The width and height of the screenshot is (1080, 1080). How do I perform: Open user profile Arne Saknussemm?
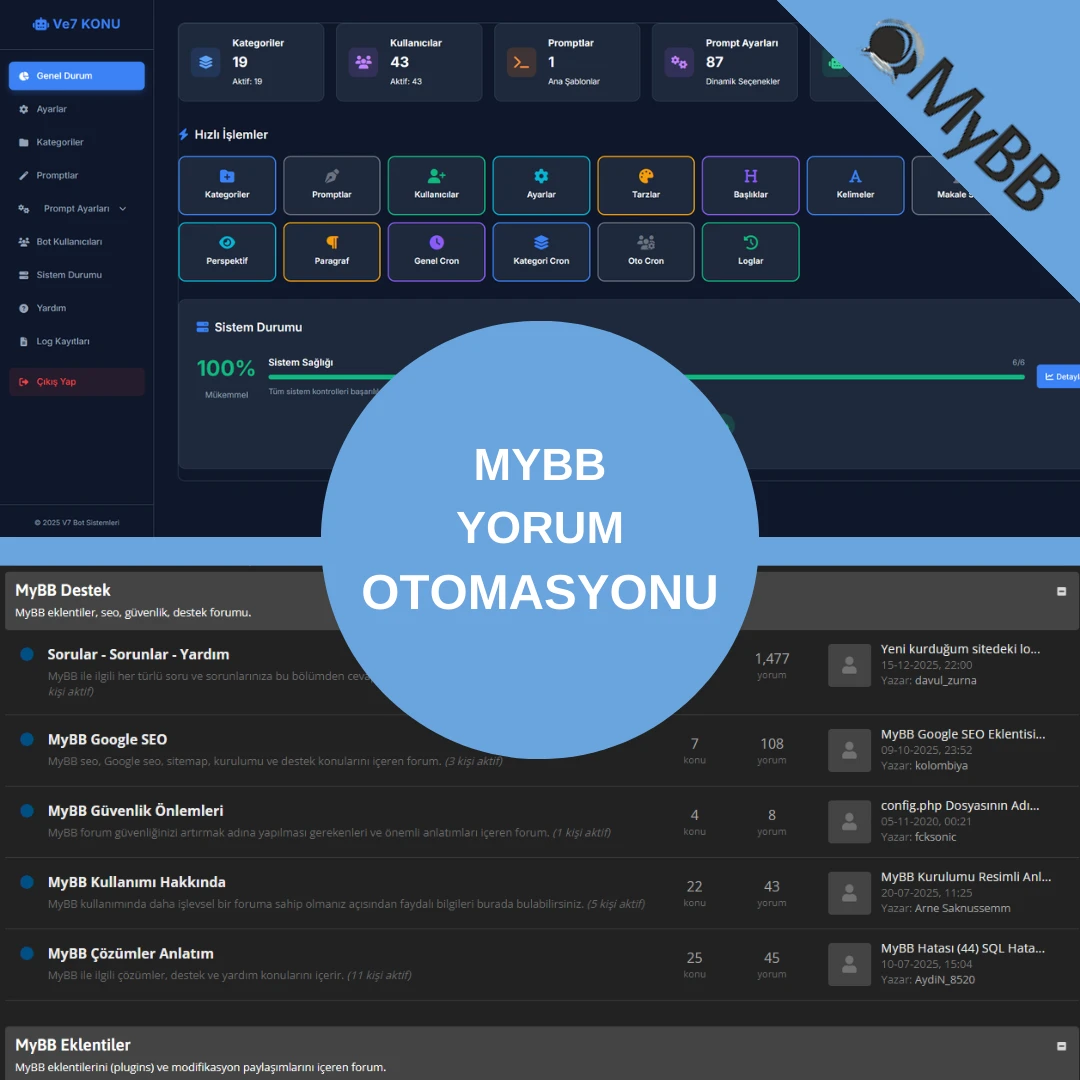click(962, 908)
